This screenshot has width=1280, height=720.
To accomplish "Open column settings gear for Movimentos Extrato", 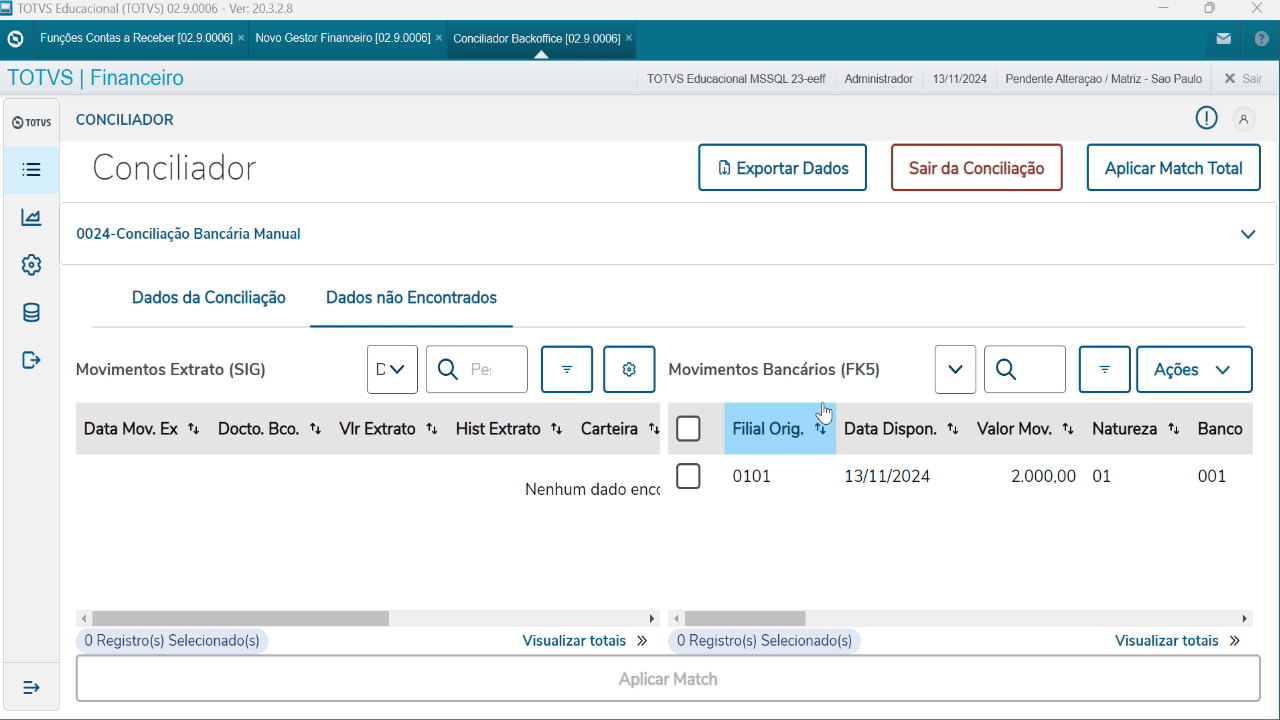I will [x=629, y=369].
